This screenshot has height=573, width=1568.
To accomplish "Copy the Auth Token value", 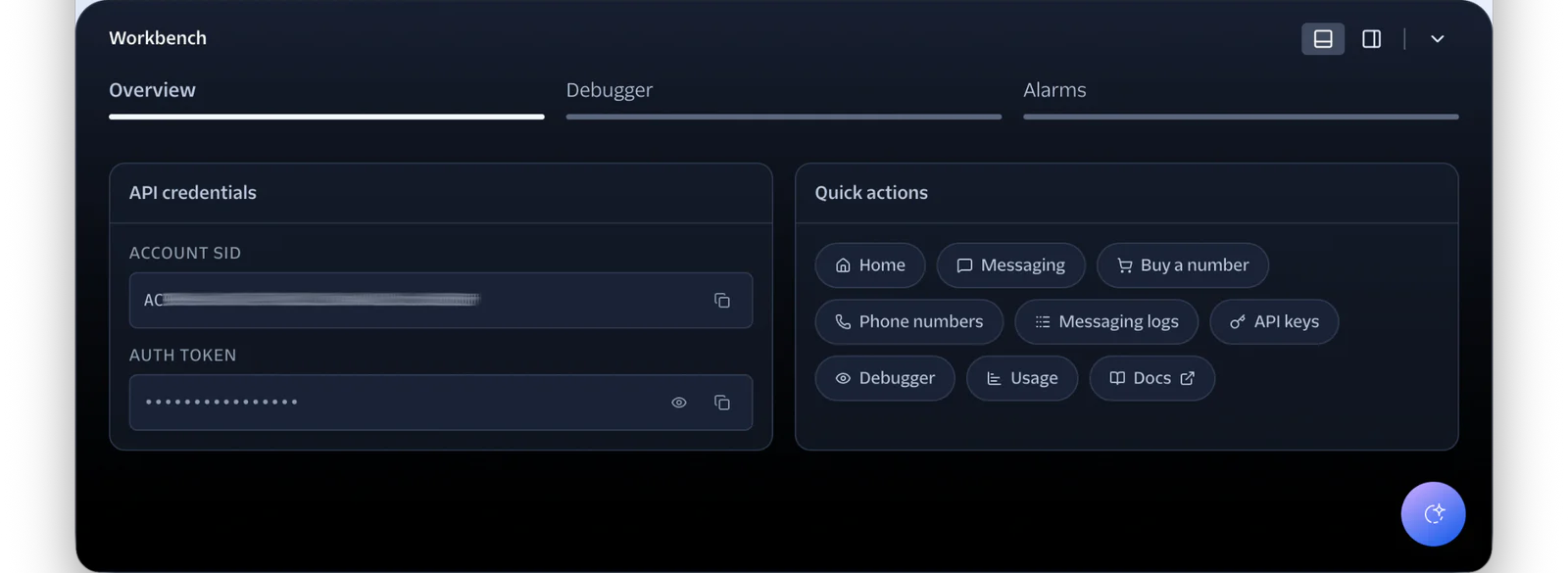I will pyautogui.click(x=722, y=403).
